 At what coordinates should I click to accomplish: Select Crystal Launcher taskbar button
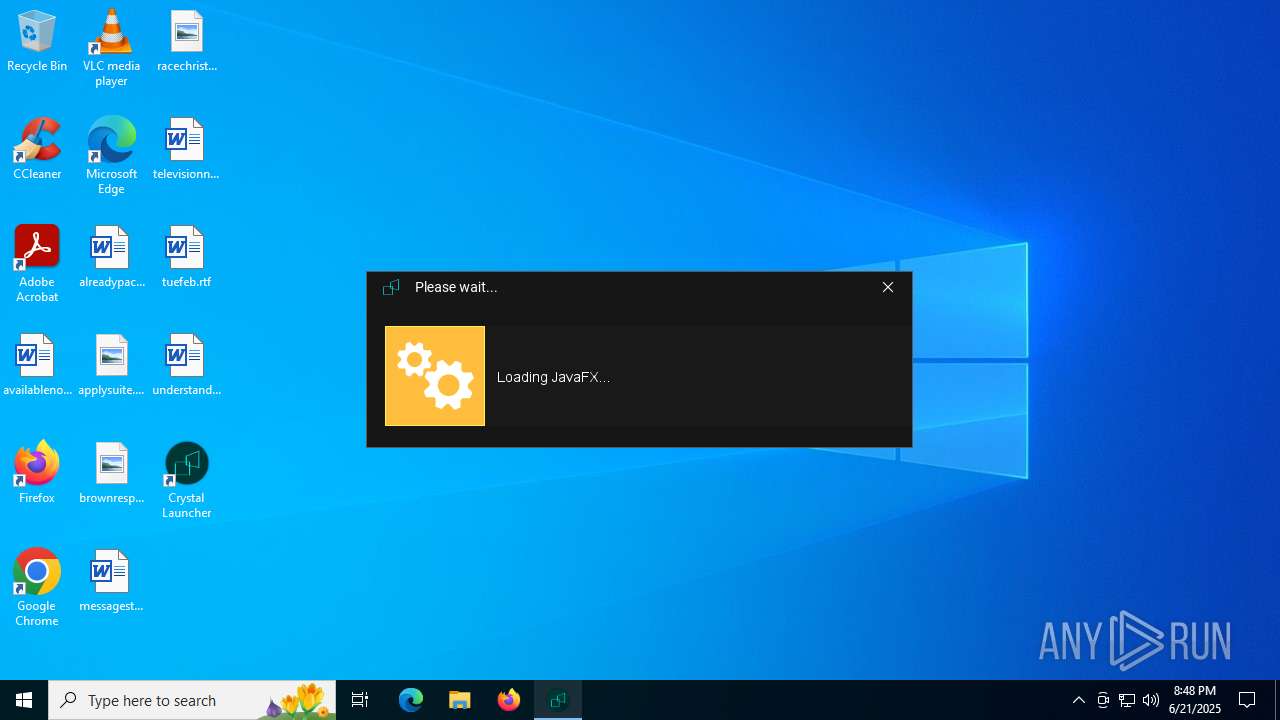click(558, 700)
